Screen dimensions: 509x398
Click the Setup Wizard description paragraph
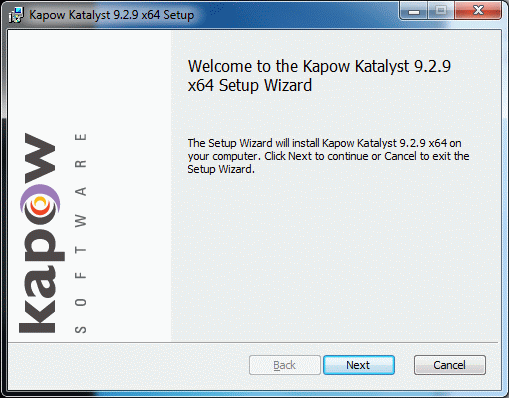328,156
